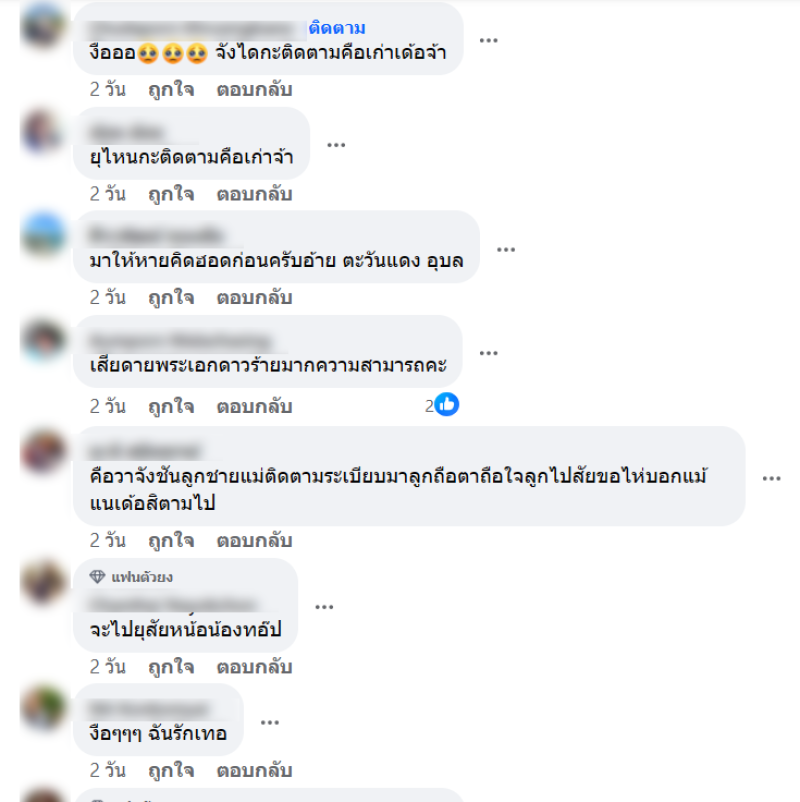800x802 pixels.
Task: Reply to the long คือวาจังซันลูกชาย comment
Action: (254, 541)
